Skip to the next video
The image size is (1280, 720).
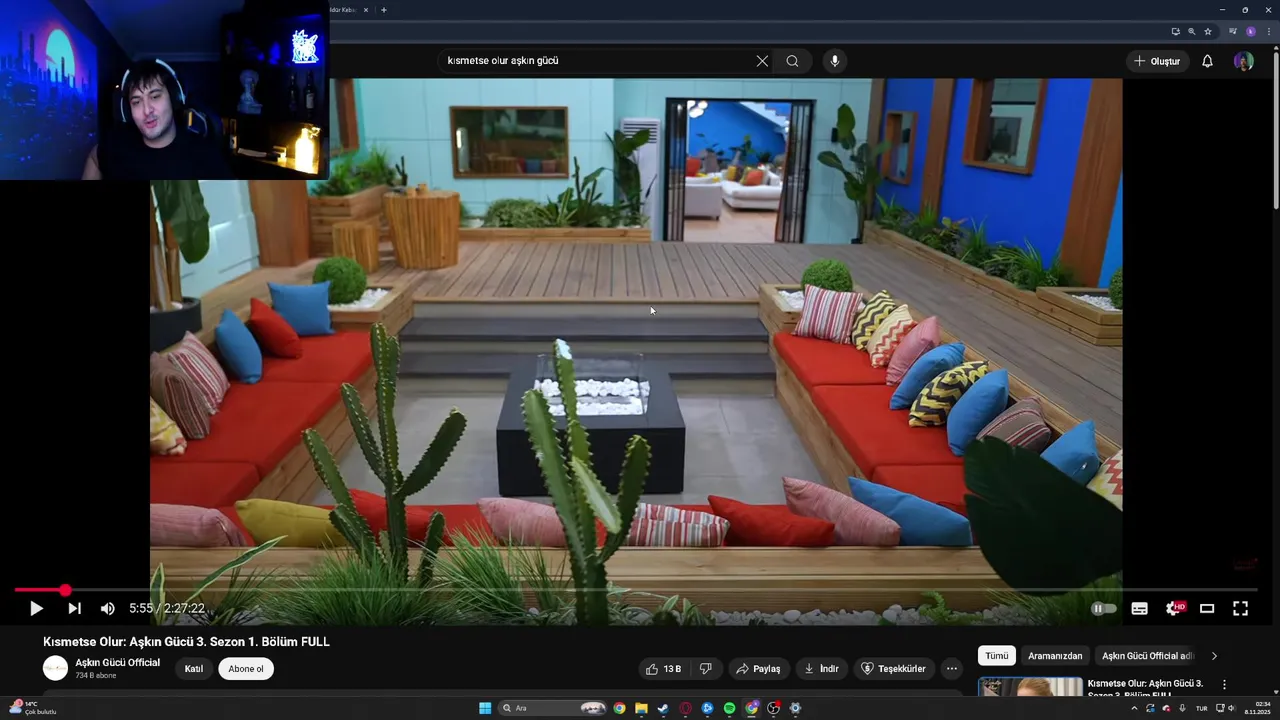pyautogui.click(x=74, y=608)
